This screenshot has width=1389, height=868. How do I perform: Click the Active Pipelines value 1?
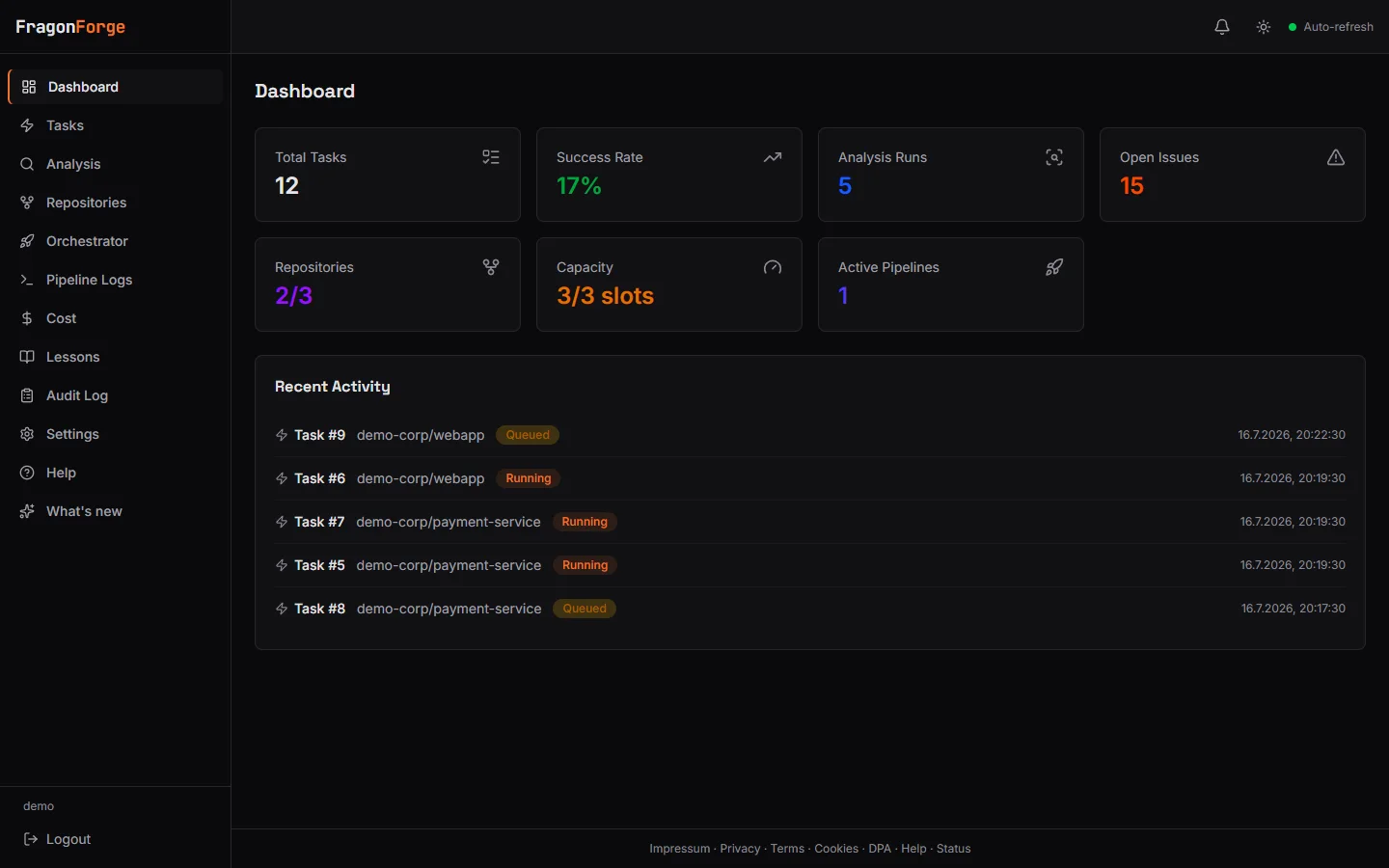tap(843, 296)
